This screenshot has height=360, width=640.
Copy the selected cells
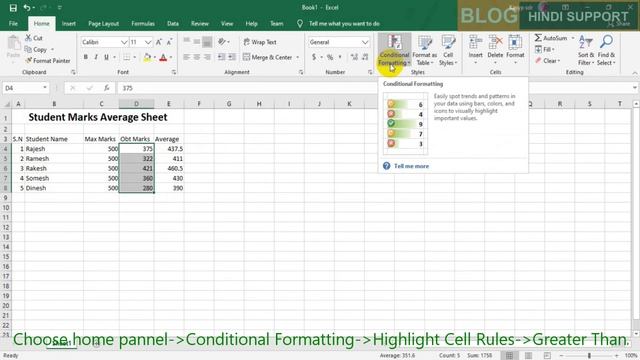coord(36,49)
